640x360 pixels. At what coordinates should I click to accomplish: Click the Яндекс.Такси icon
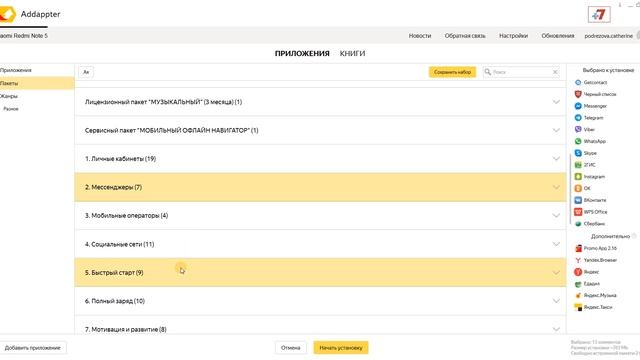tap(578, 307)
